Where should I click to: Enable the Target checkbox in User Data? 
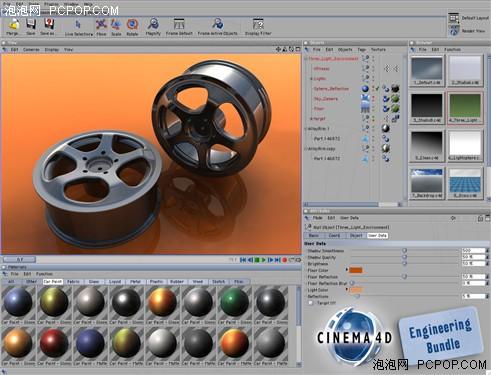pyautogui.click(x=311, y=303)
